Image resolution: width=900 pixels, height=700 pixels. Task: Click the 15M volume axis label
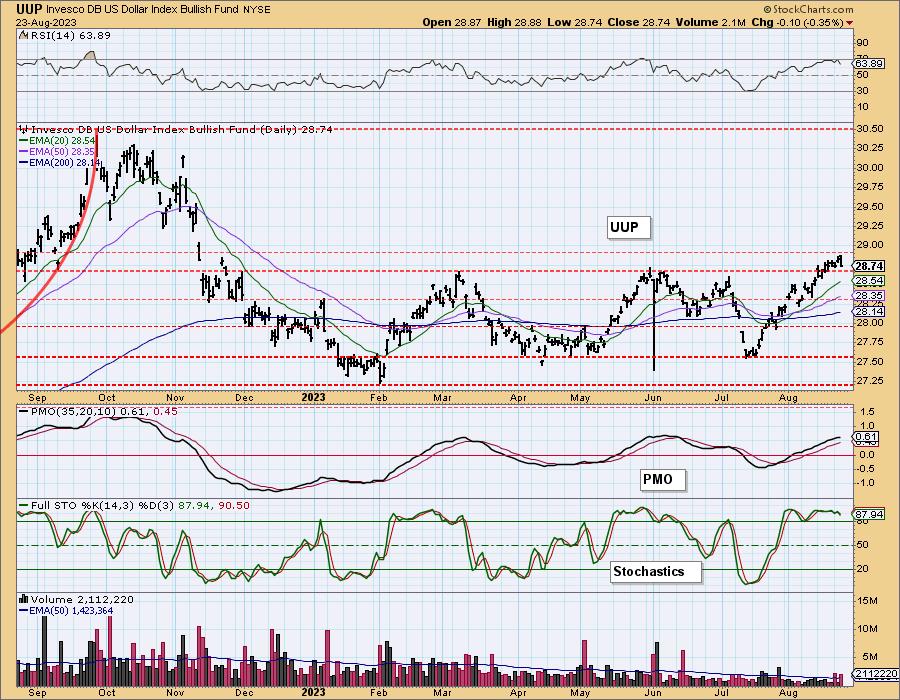tap(866, 601)
